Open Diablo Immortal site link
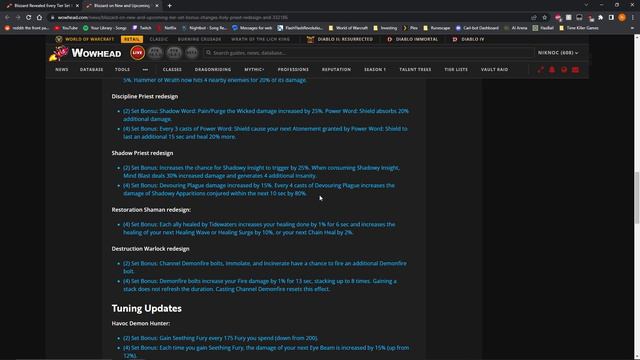The image size is (640, 360). click(x=412, y=39)
